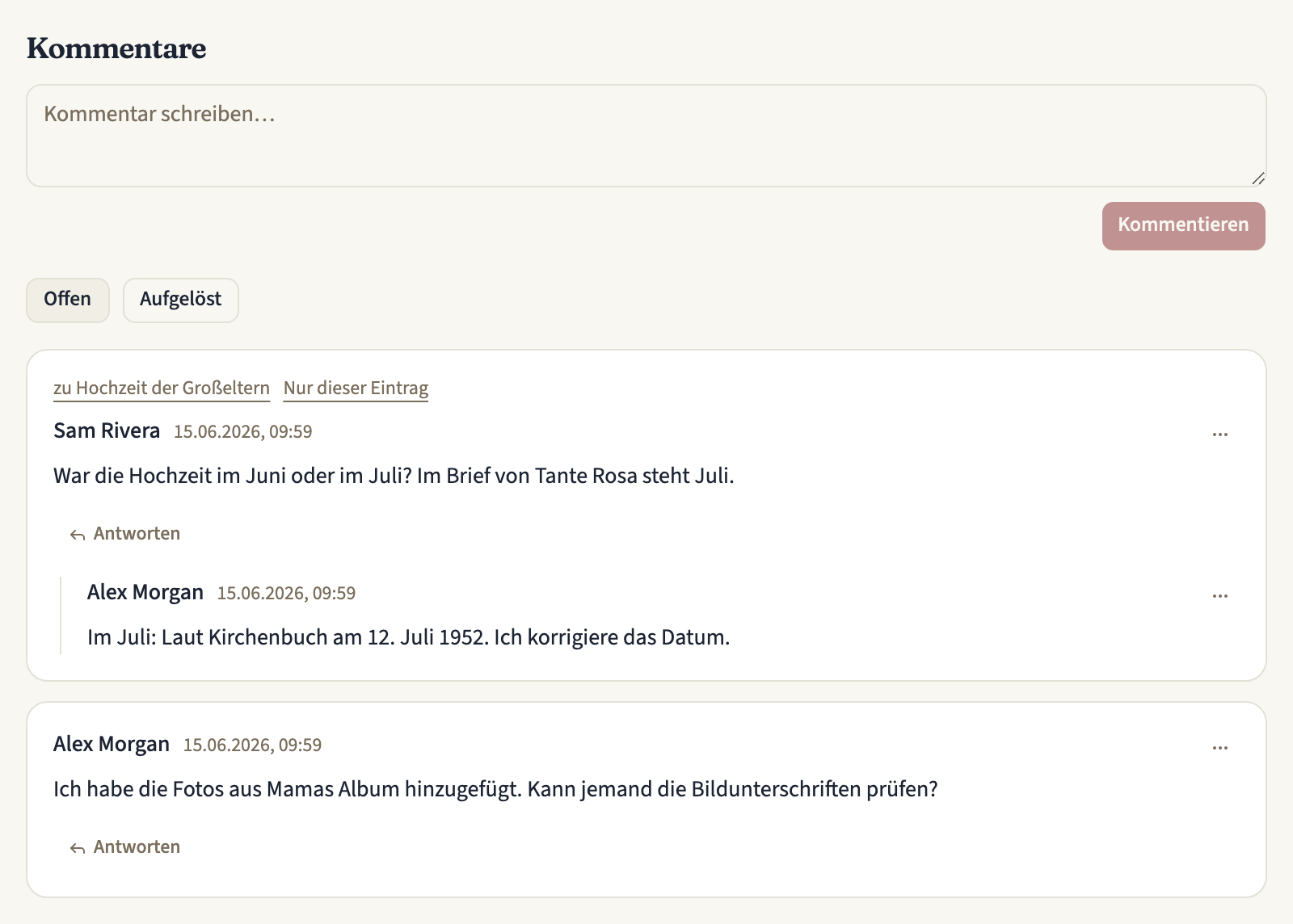
Task: Click into the Kommentar schreiben text field
Action: [646, 136]
